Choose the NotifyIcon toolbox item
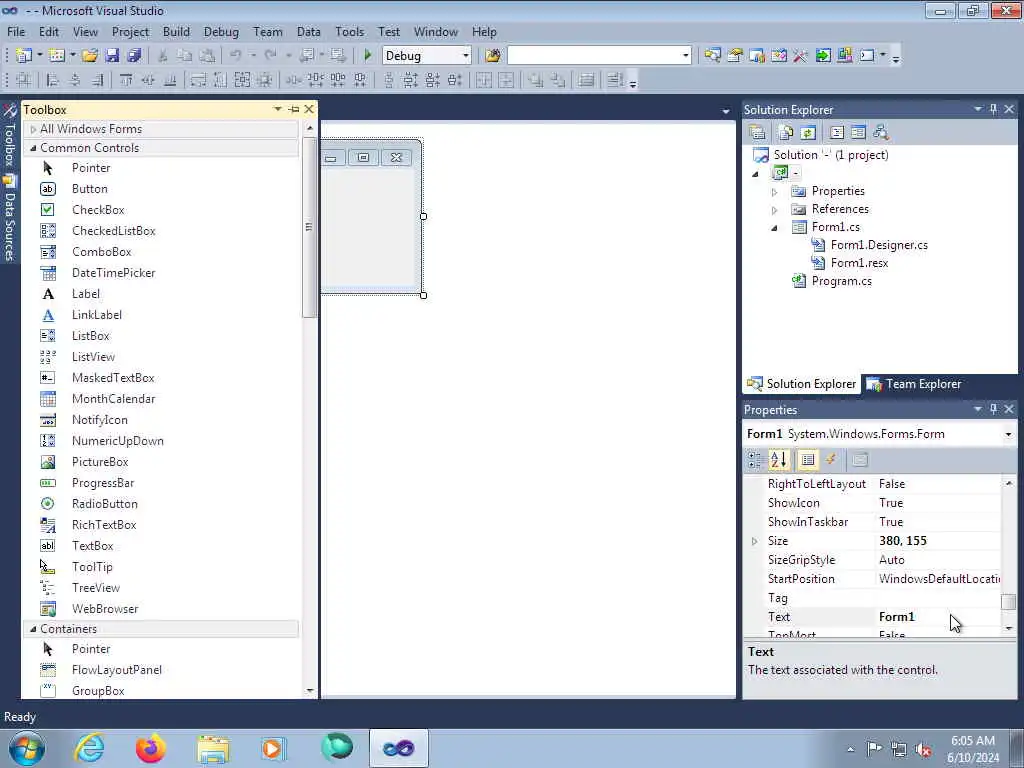1024x768 pixels. coord(99,420)
